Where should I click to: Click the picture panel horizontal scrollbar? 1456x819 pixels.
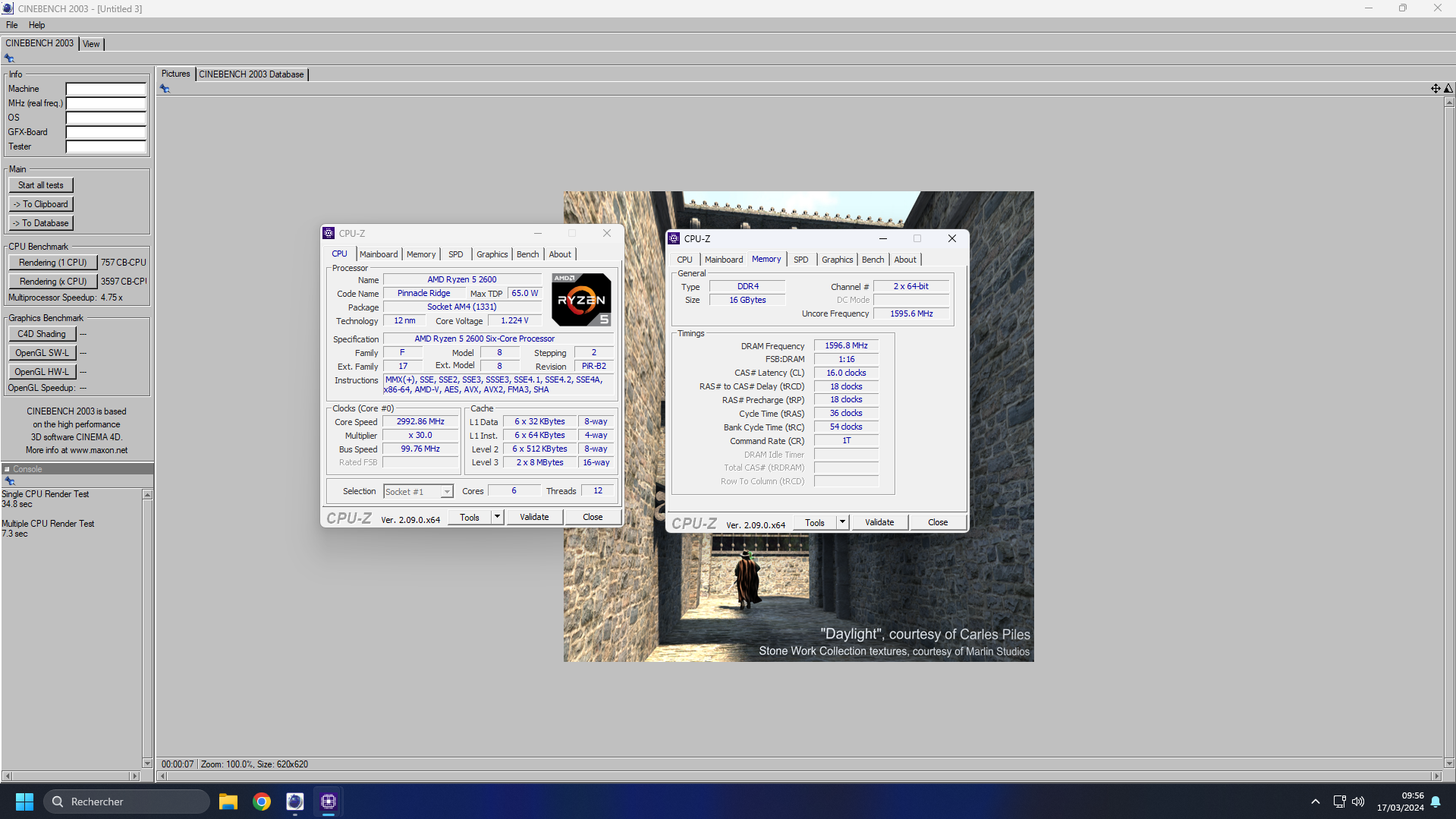point(799,776)
